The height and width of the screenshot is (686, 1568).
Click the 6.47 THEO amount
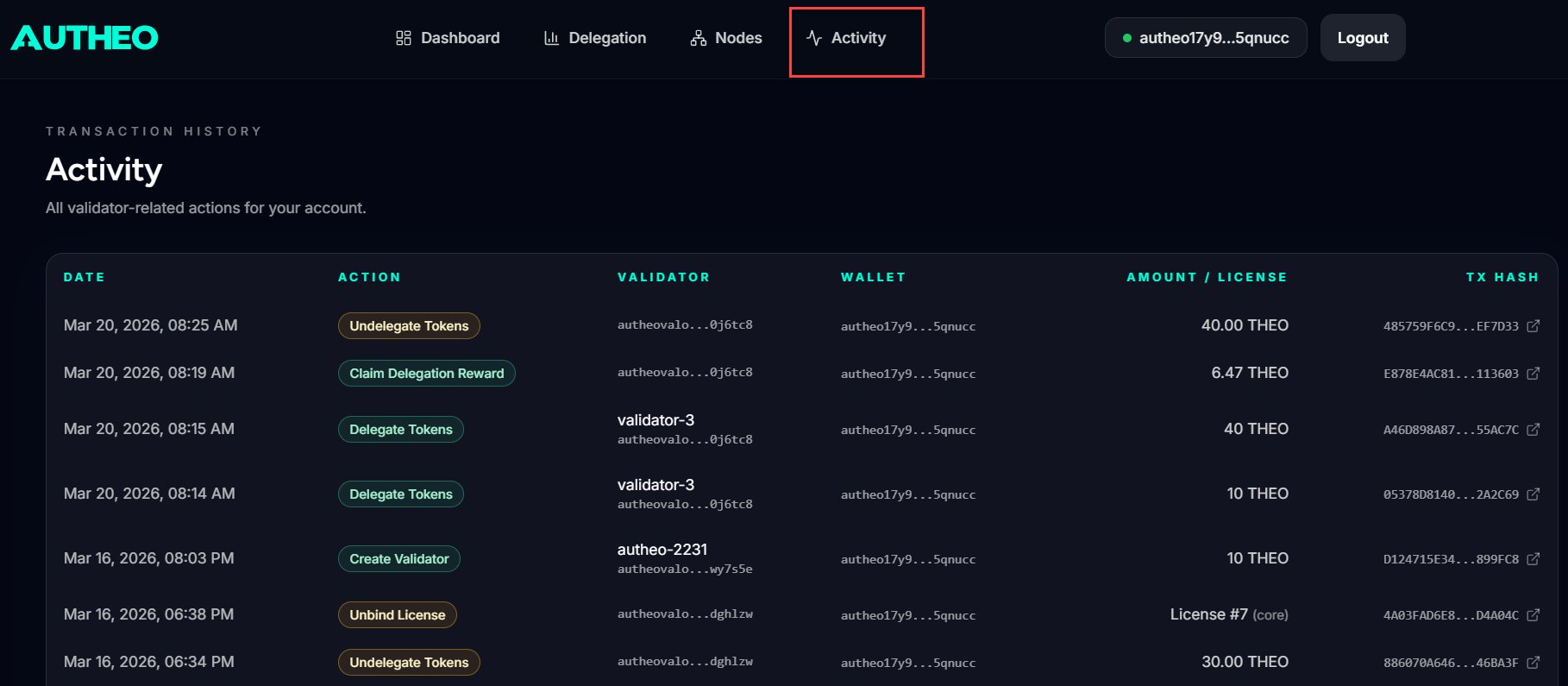pos(1250,373)
